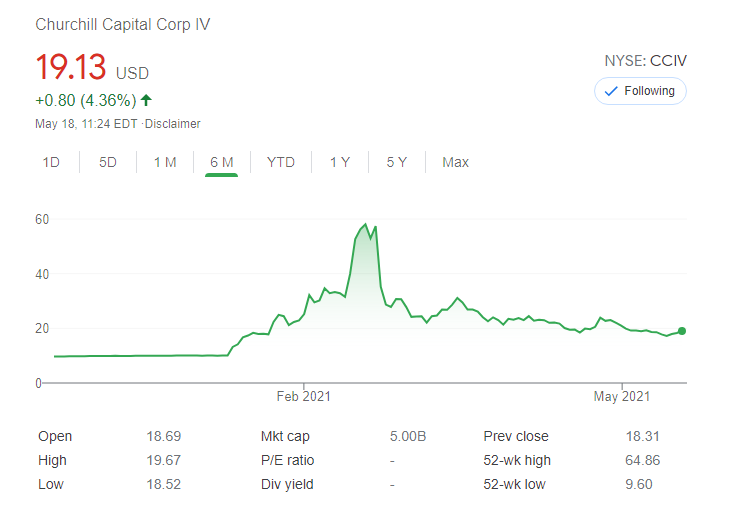The width and height of the screenshot is (731, 517).
Task: Show the 5 Y price chart
Action: (x=397, y=162)
